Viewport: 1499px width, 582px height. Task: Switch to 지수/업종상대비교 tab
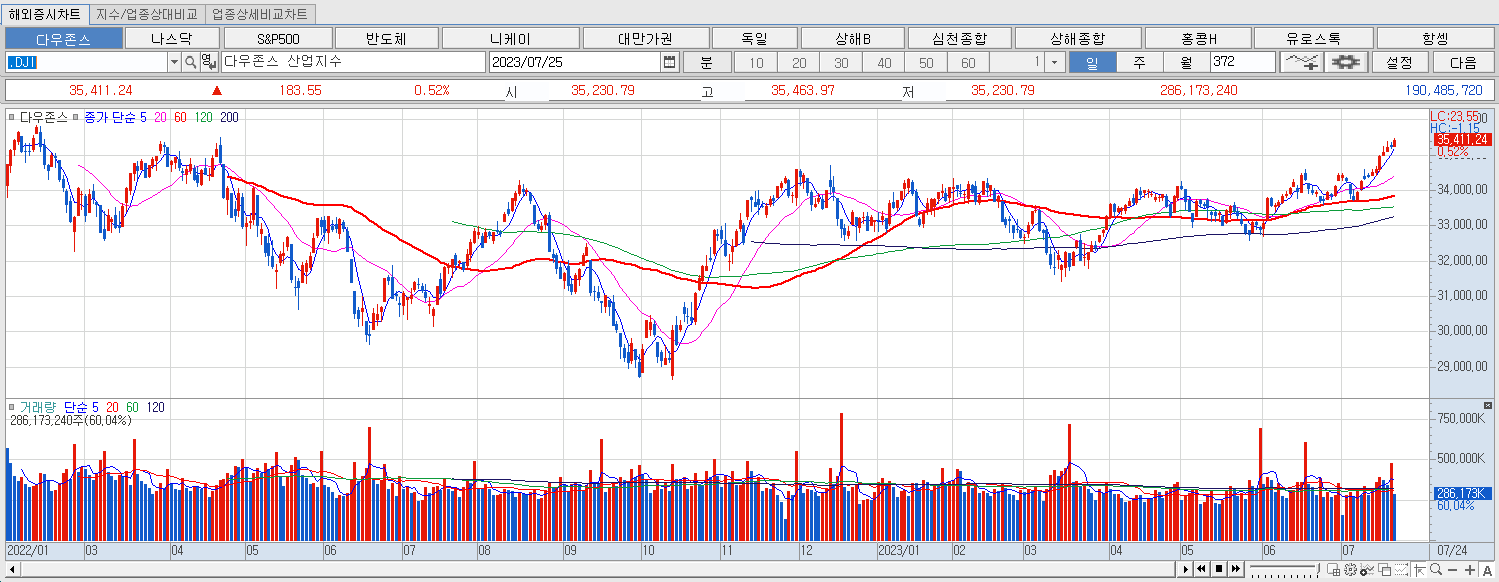coord(148,14)
